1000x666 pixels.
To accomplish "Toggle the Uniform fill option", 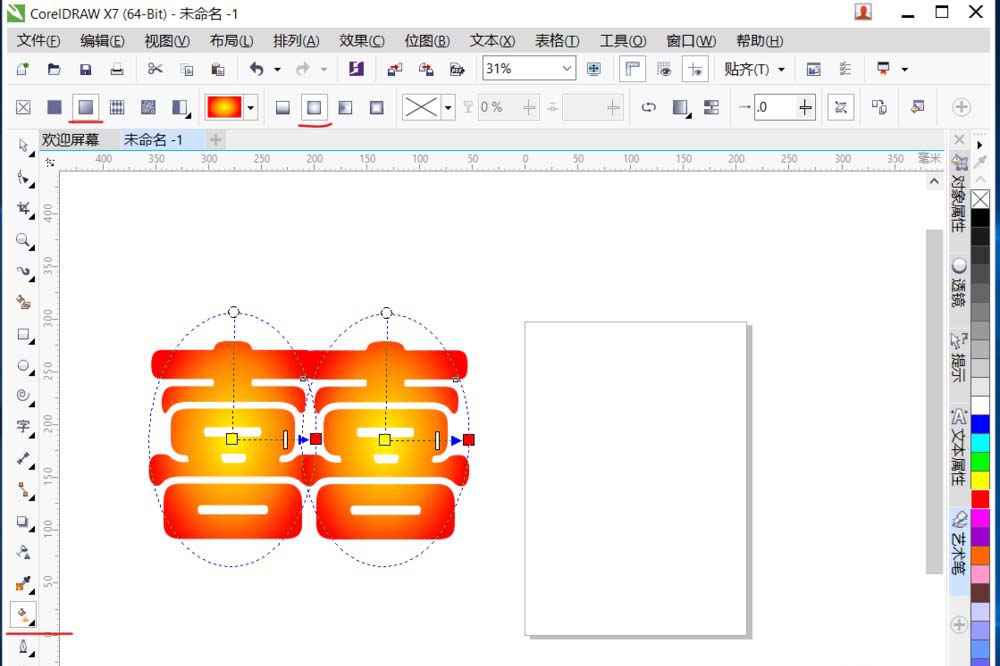I will (x=54, y=107).
